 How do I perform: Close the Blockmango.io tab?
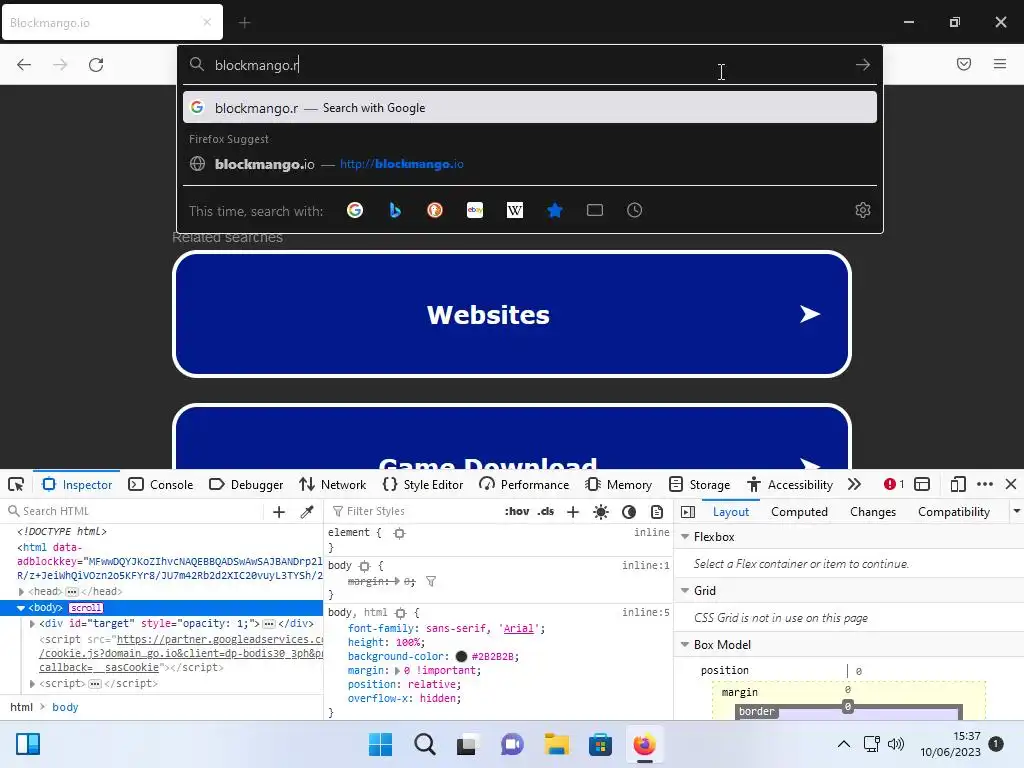[x=207, y=22]
